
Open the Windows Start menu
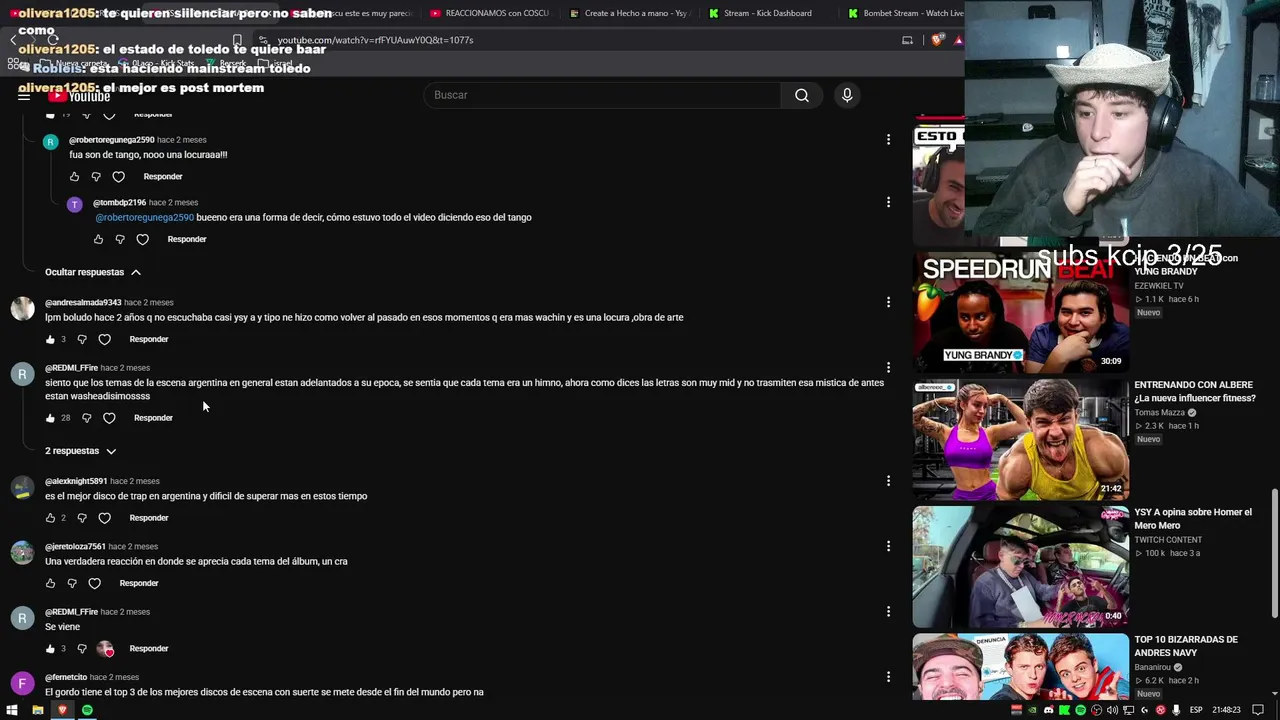tap(12, 710)
